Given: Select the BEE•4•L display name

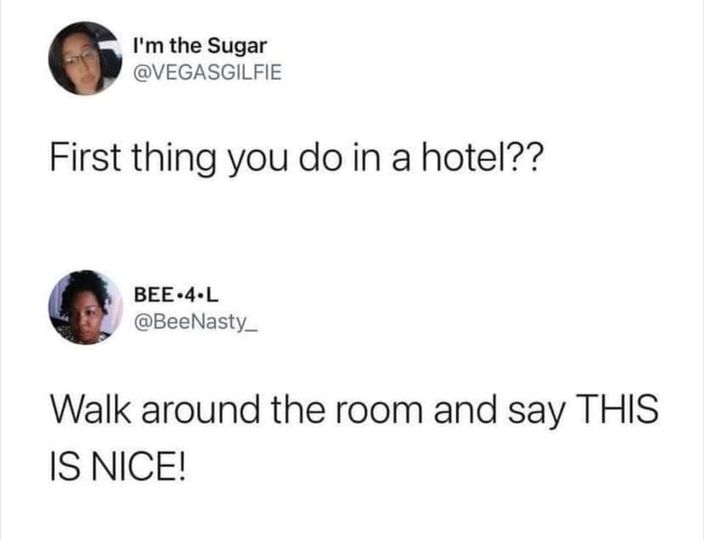Looking at the screenshot, I should (176, 295).
